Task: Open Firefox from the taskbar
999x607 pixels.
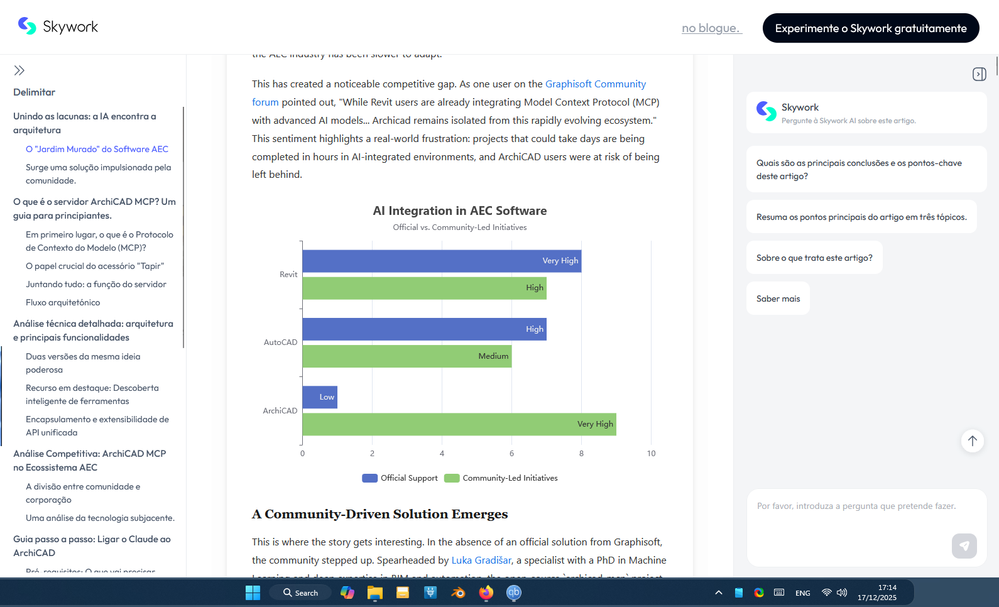Action: (486, 592)
